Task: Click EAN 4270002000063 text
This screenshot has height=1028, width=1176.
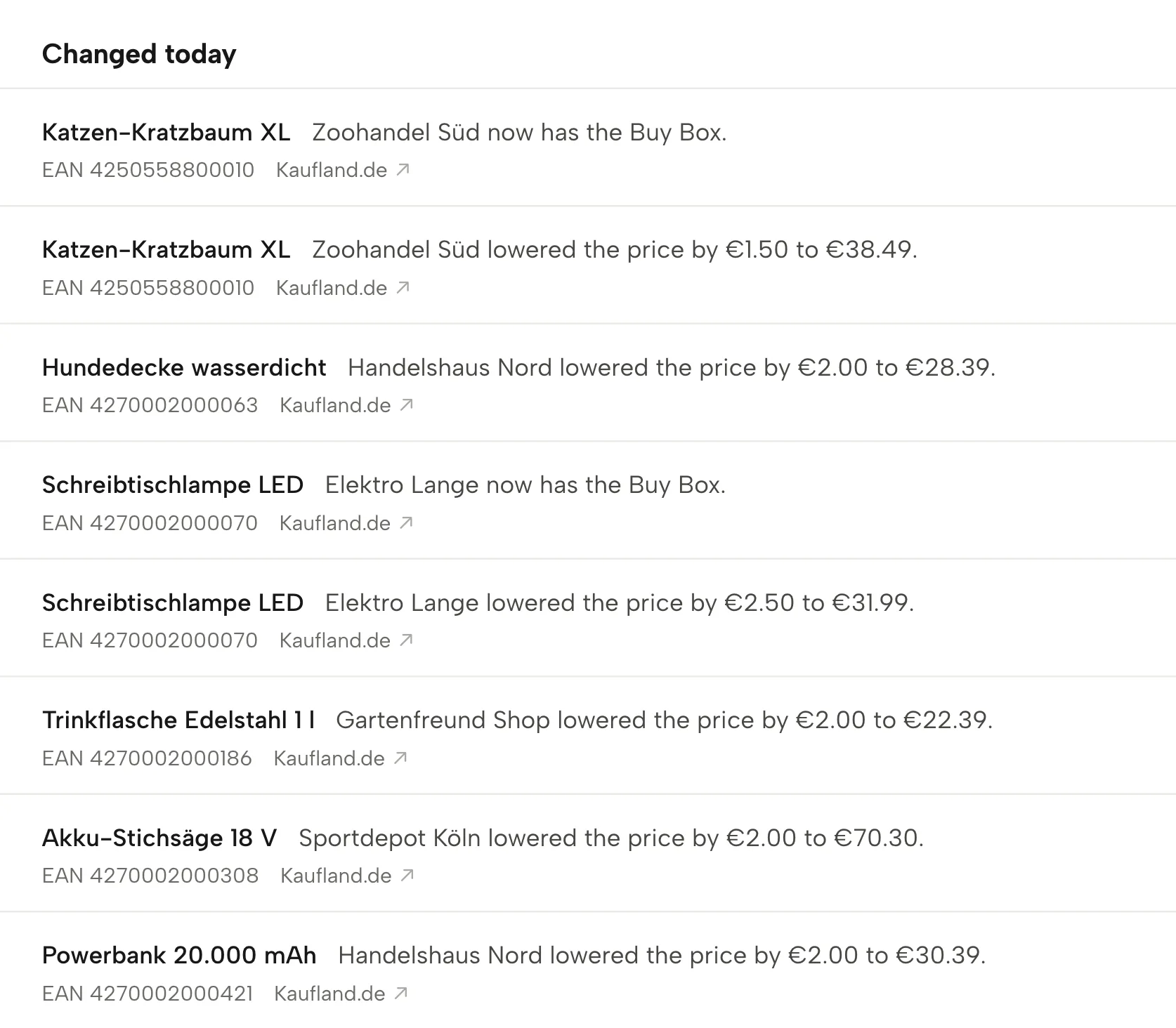Action: tap(150, 405)
